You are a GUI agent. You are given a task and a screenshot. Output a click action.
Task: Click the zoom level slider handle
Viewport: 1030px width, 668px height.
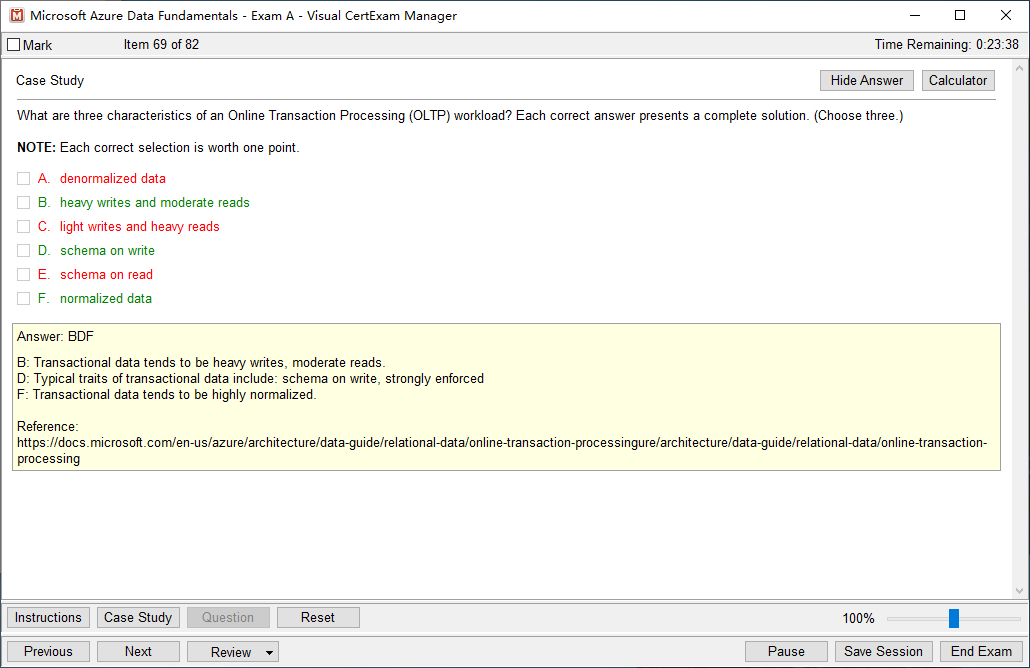tap(954, 618)
